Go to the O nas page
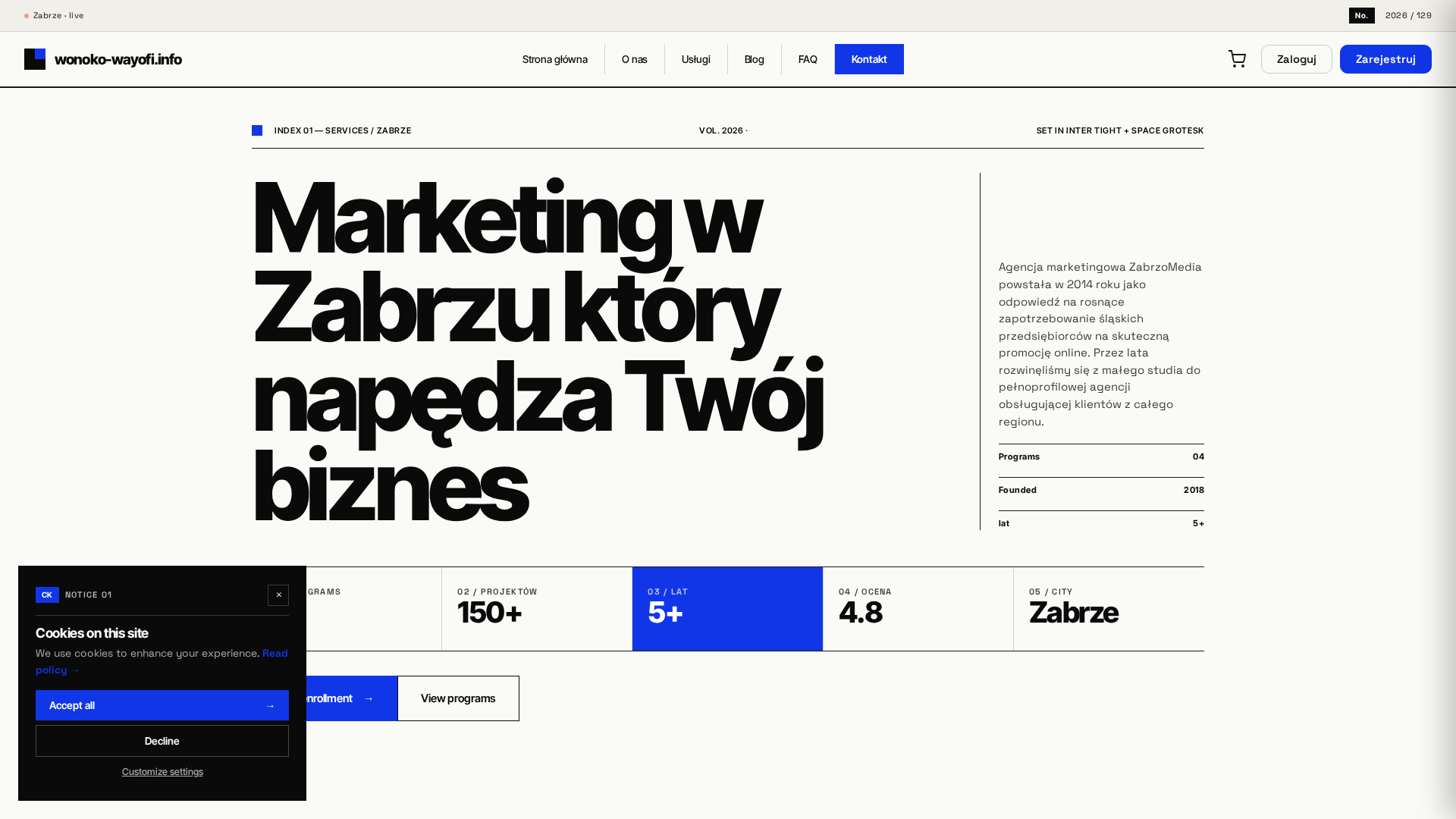The width and height of the screenshot is (1456, 819). pyautogui.click(x=635, y=59)
